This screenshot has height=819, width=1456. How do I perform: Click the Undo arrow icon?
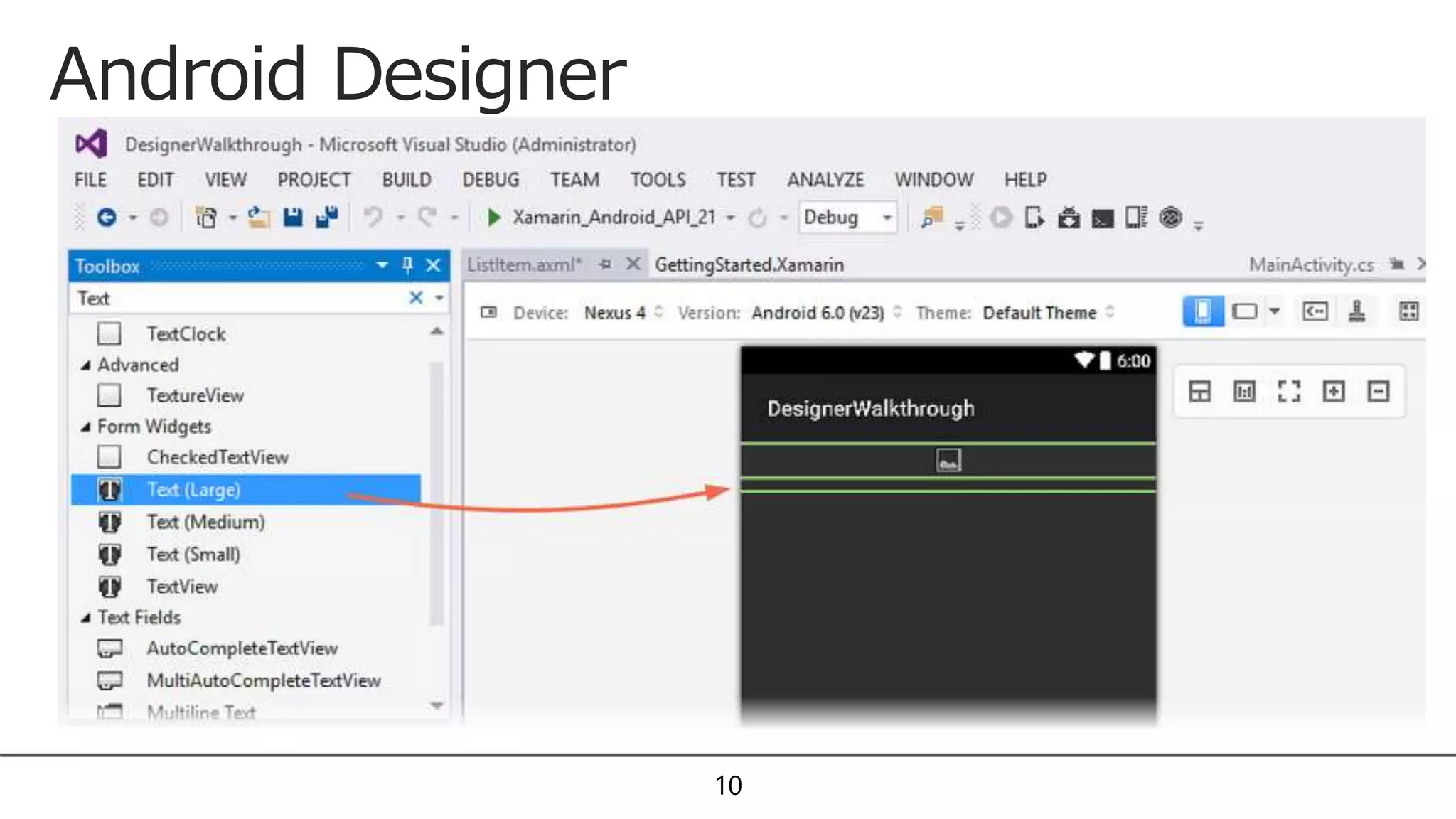point(373,216)
